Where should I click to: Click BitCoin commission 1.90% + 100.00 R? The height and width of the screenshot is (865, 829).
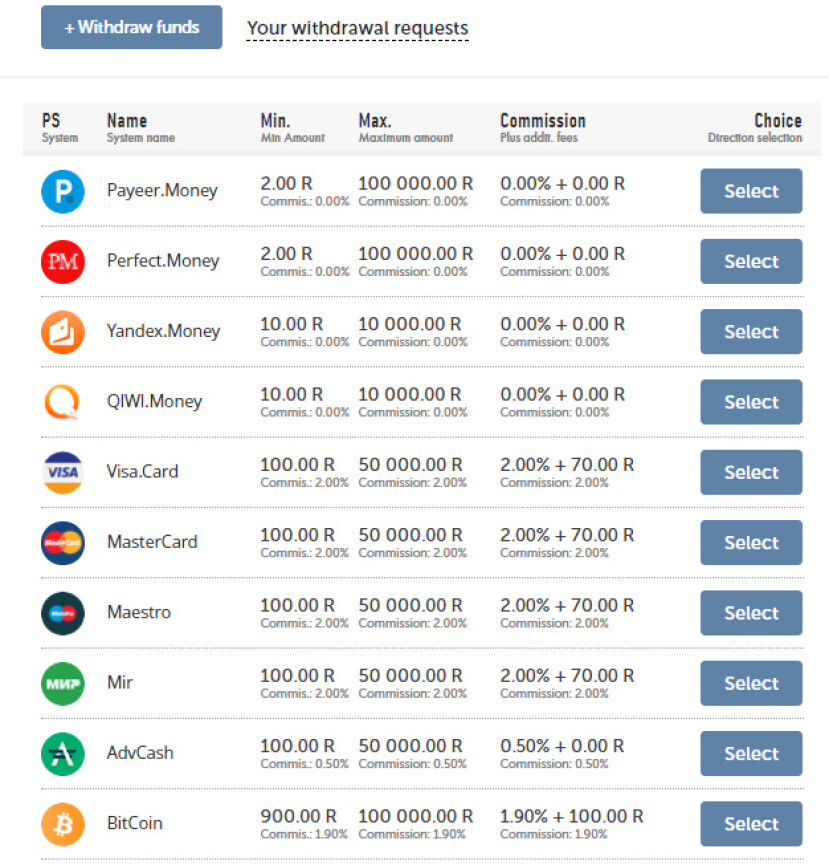571,816
